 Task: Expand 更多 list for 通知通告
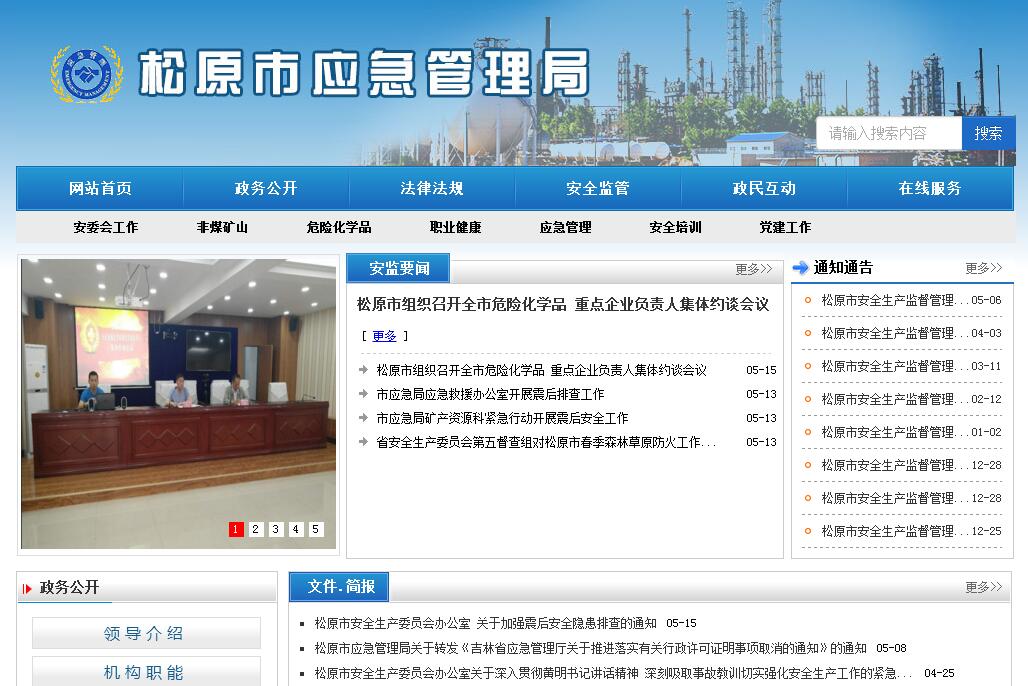tap(983, 268)
